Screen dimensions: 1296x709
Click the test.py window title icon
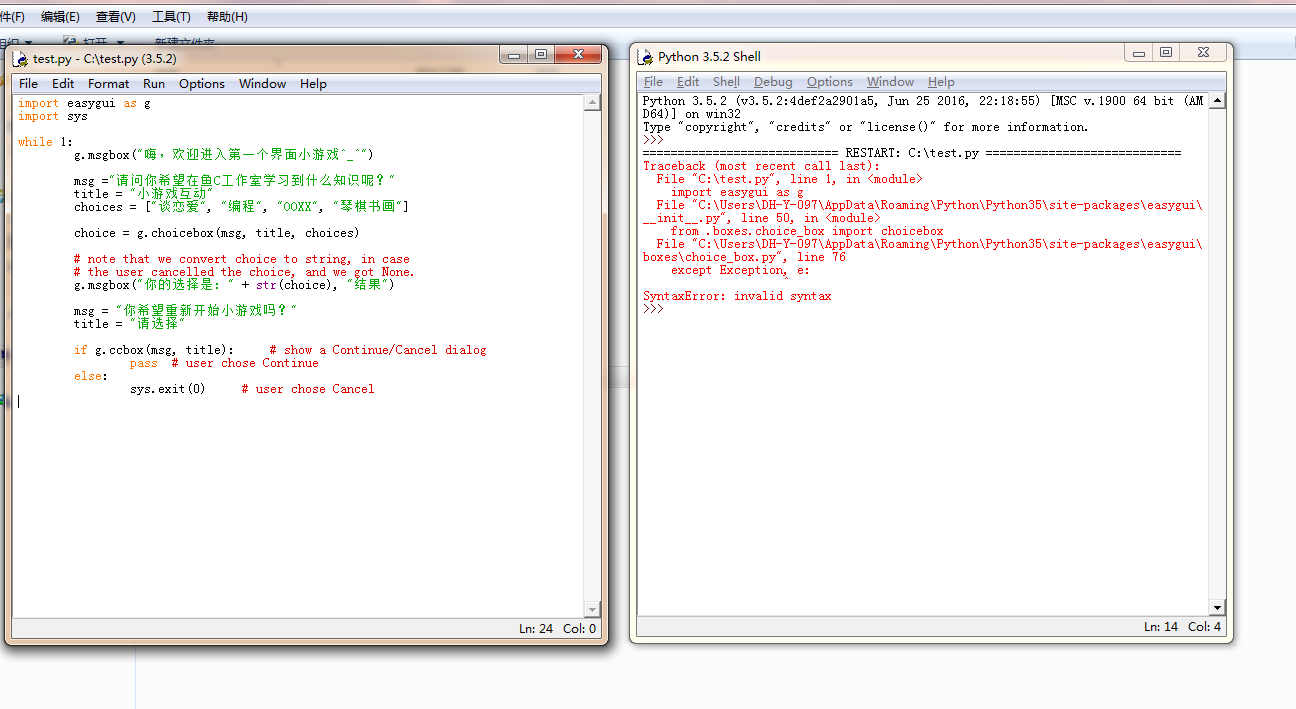click(x=21, y=59)
